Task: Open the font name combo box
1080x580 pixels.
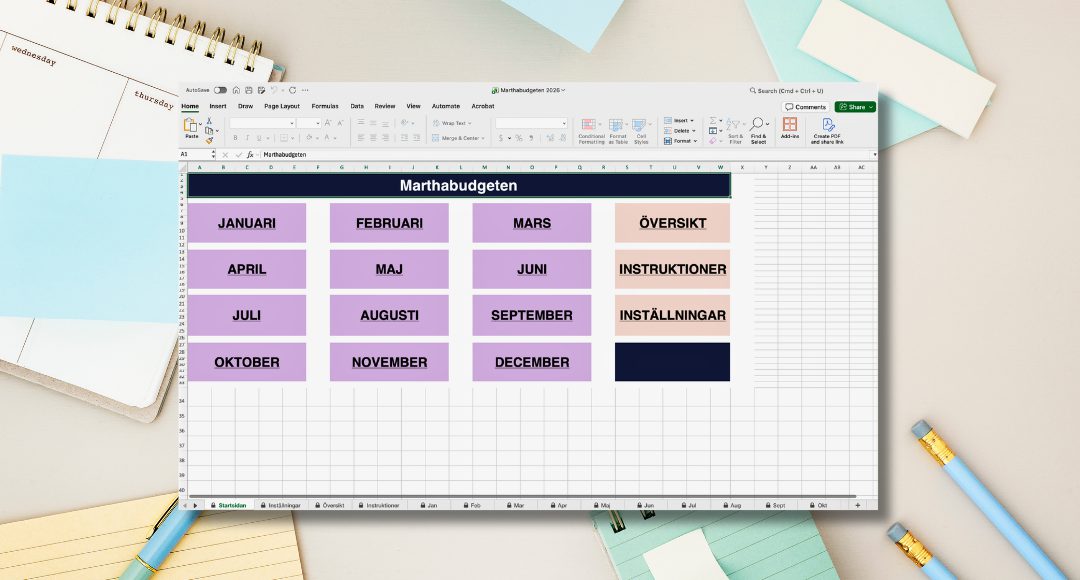Action: pyautogui.click(x=262, y=123)
